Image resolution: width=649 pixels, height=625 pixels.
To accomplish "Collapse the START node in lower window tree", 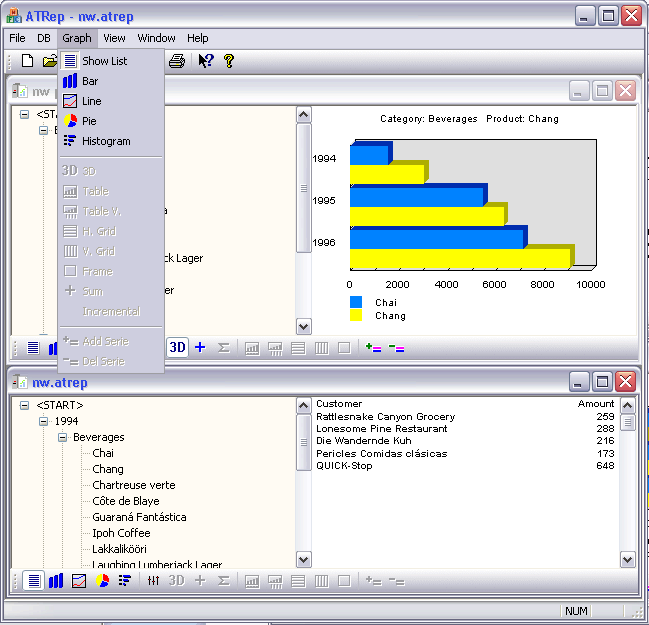I will (x=24, y=405).
